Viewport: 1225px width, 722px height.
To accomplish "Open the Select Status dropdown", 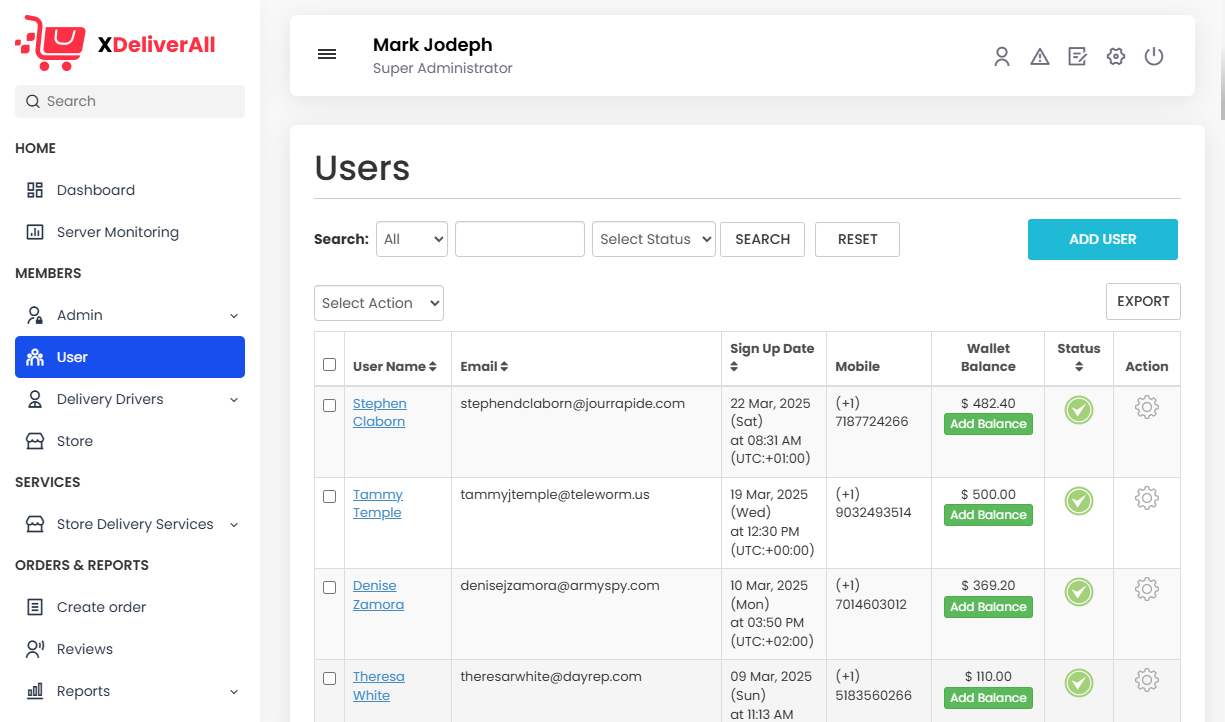I will tap(654, 239).
